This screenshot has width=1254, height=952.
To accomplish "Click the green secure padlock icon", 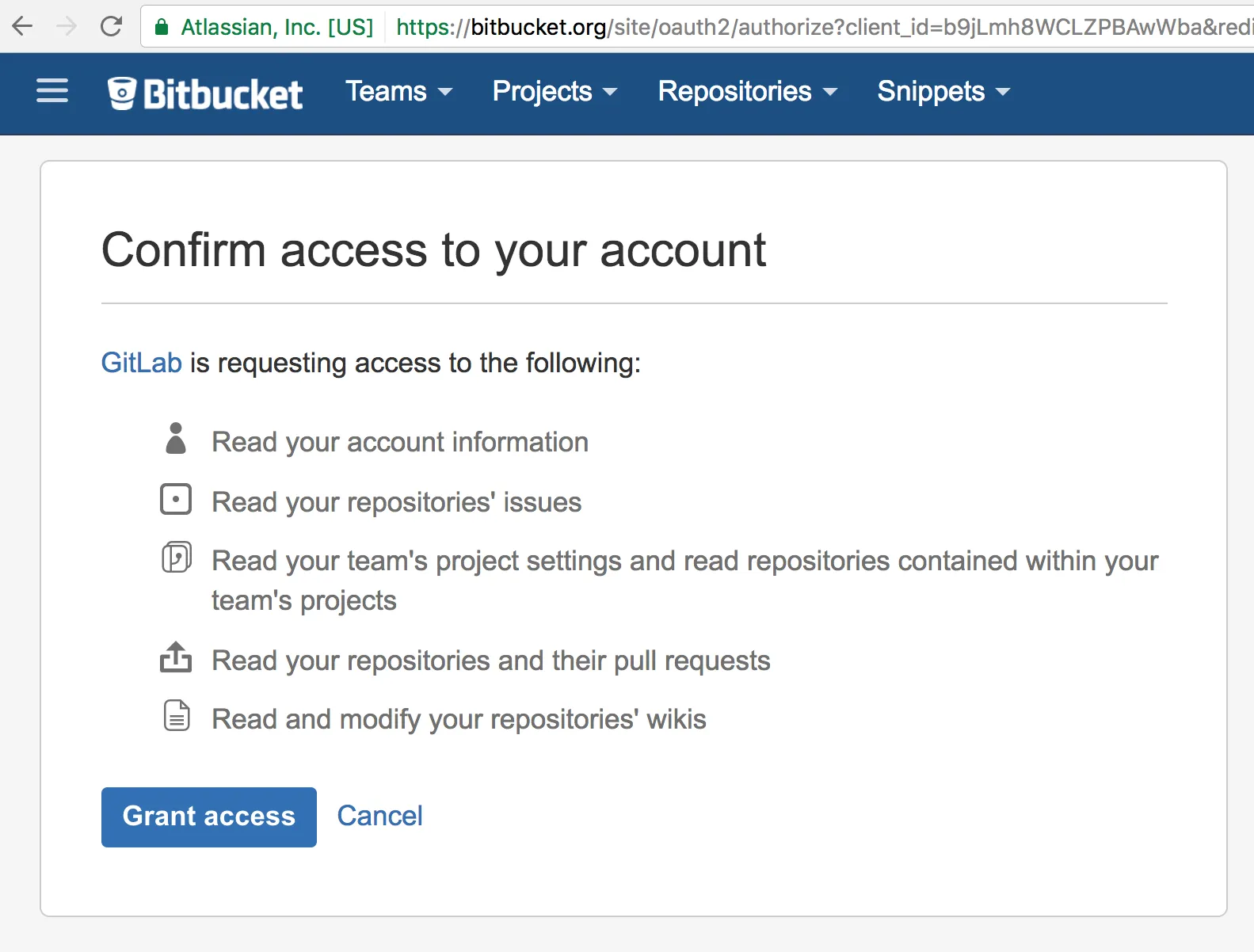I will [x=162, y=28].
